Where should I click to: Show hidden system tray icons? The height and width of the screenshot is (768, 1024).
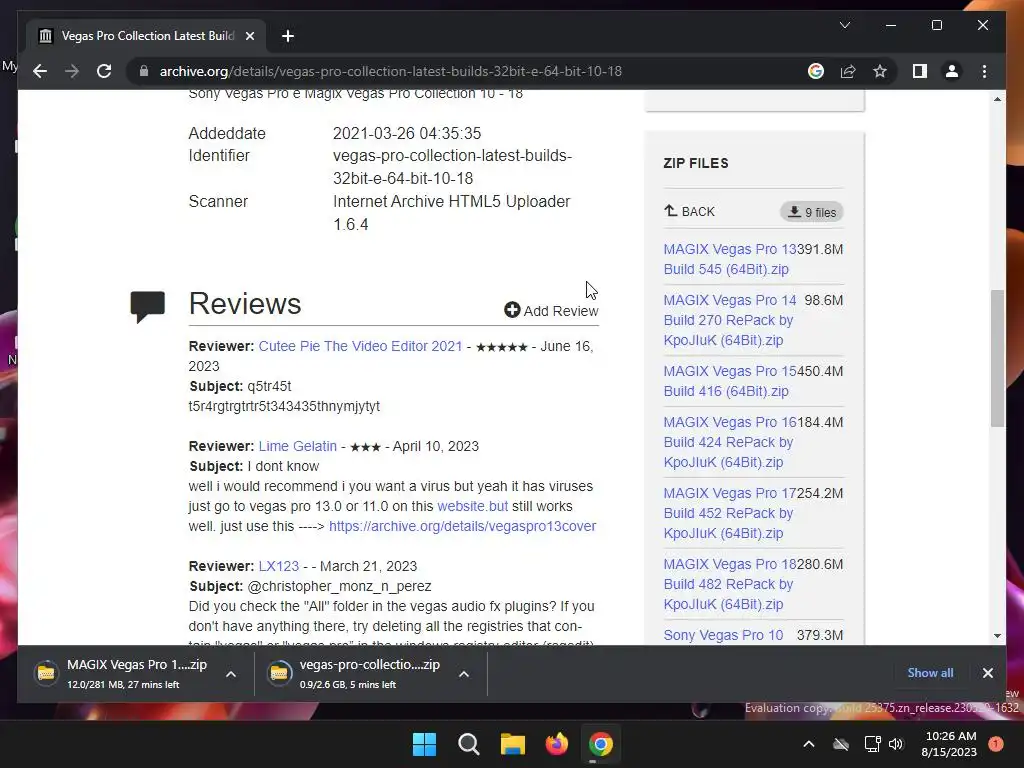808,744
